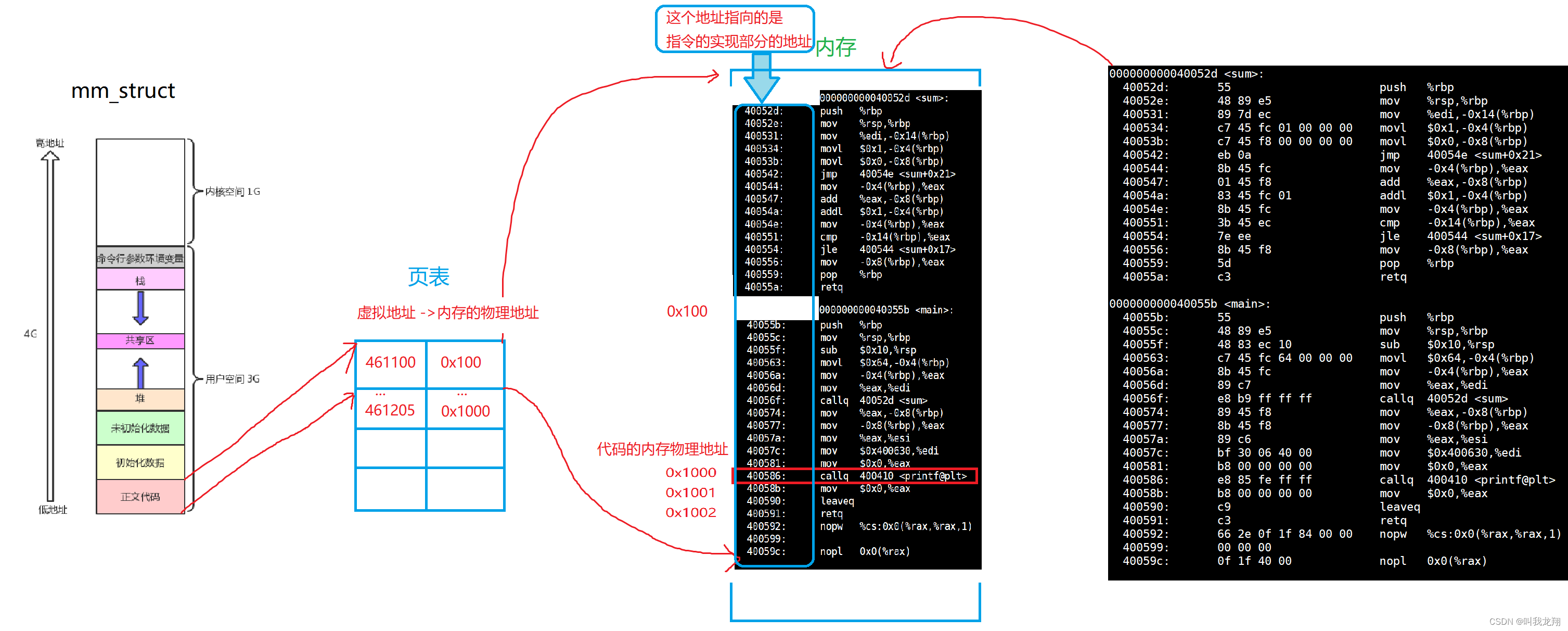Click the red 0x1002 label
The height and width of the screenshot is (631, 1568).
click(x=691, y=512)
